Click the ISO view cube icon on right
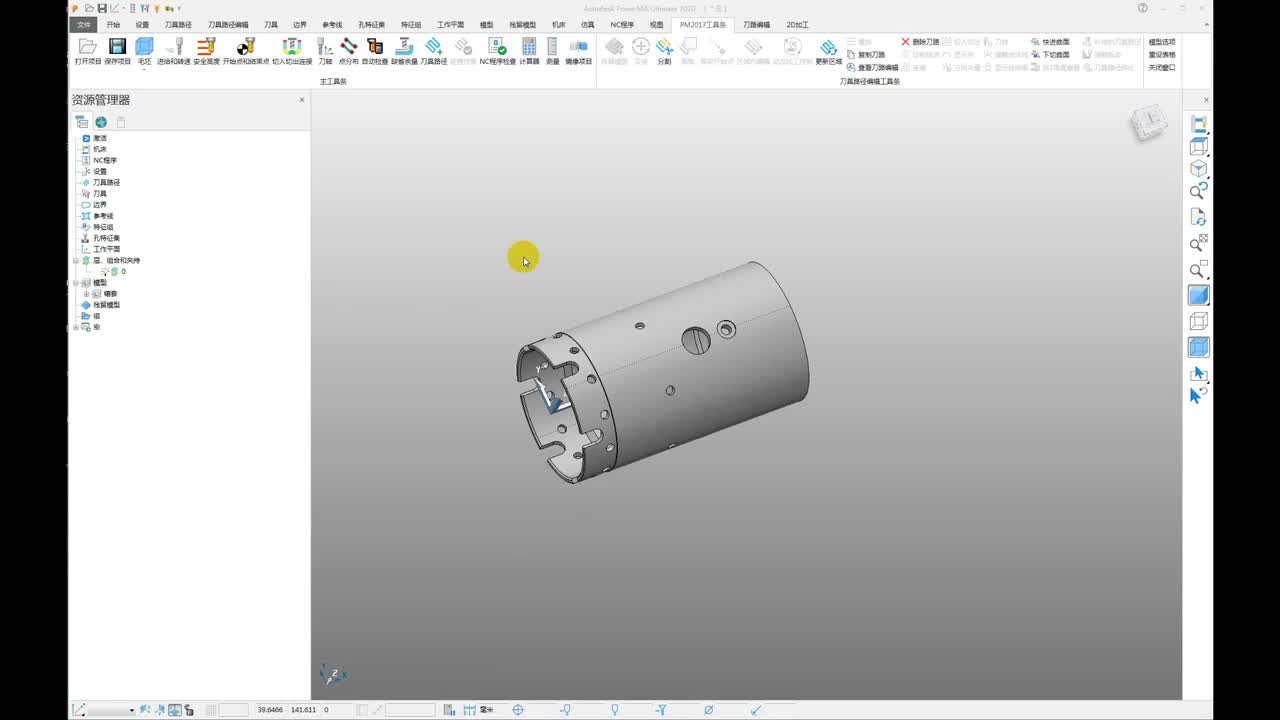Image resolution: width=1280 pixels, height=720 pixels. (1198, 168)
